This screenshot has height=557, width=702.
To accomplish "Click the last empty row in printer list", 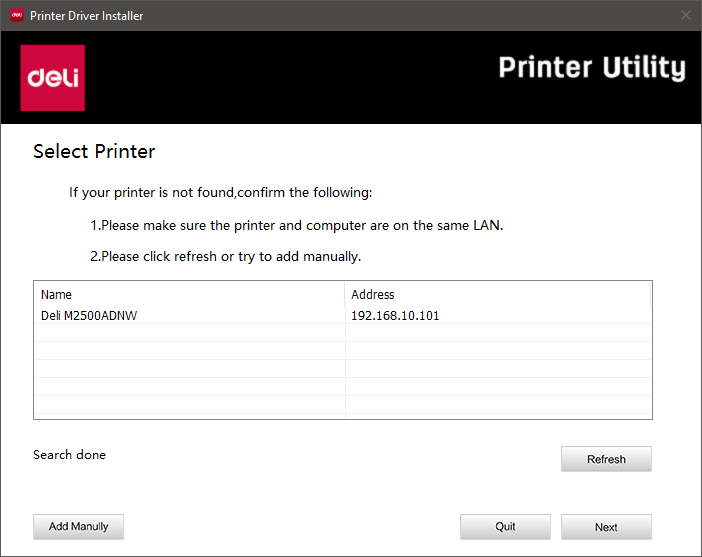I will pos(190,405).
